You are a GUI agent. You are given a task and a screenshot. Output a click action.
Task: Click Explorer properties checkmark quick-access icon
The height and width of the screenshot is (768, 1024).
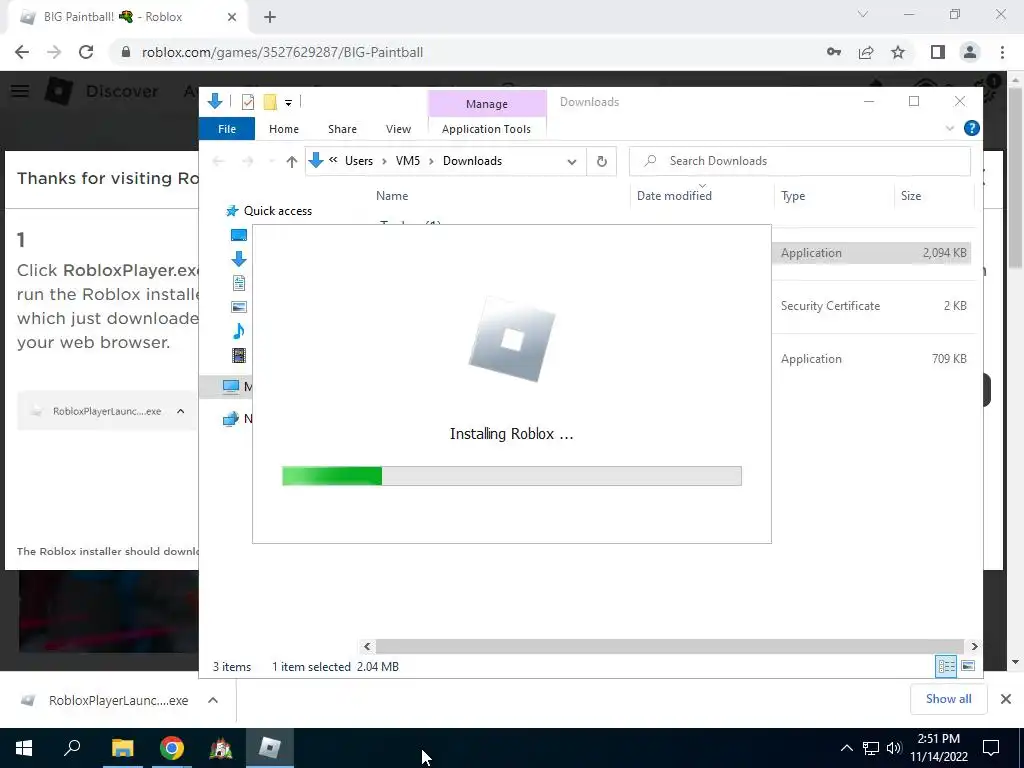pyautogui.click(x=248, y=102)
